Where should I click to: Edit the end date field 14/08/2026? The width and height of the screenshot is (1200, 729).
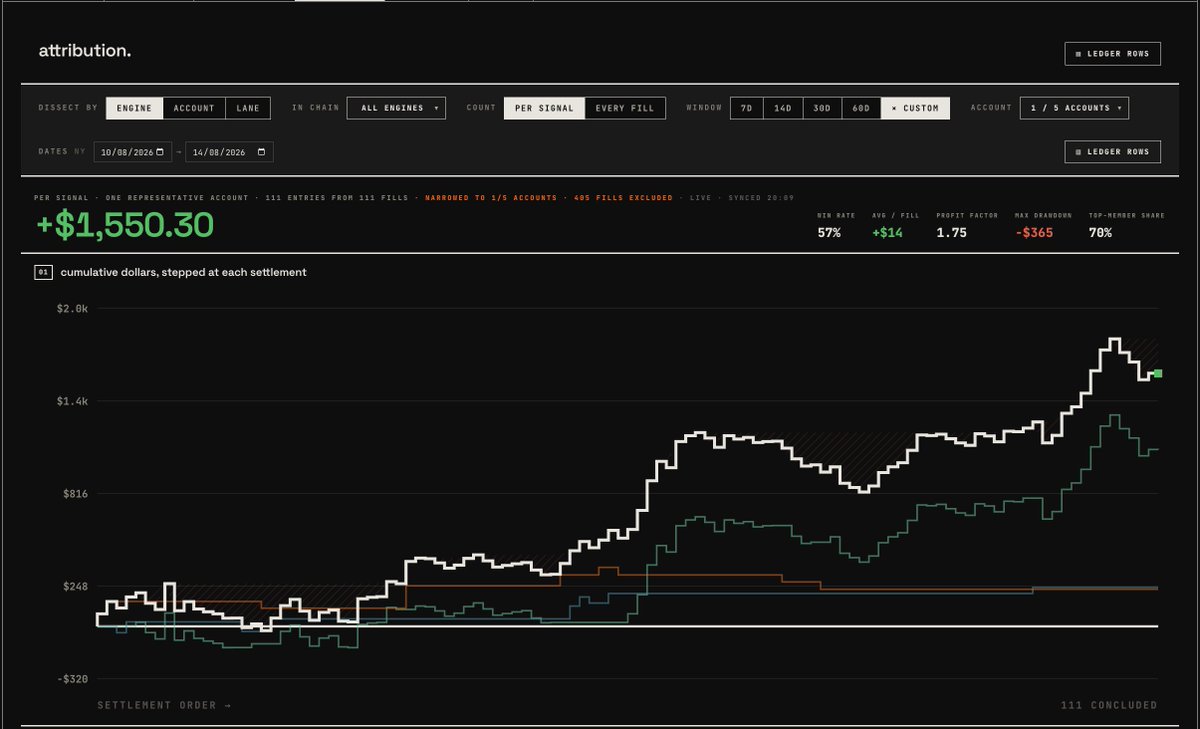pos(229,152)
